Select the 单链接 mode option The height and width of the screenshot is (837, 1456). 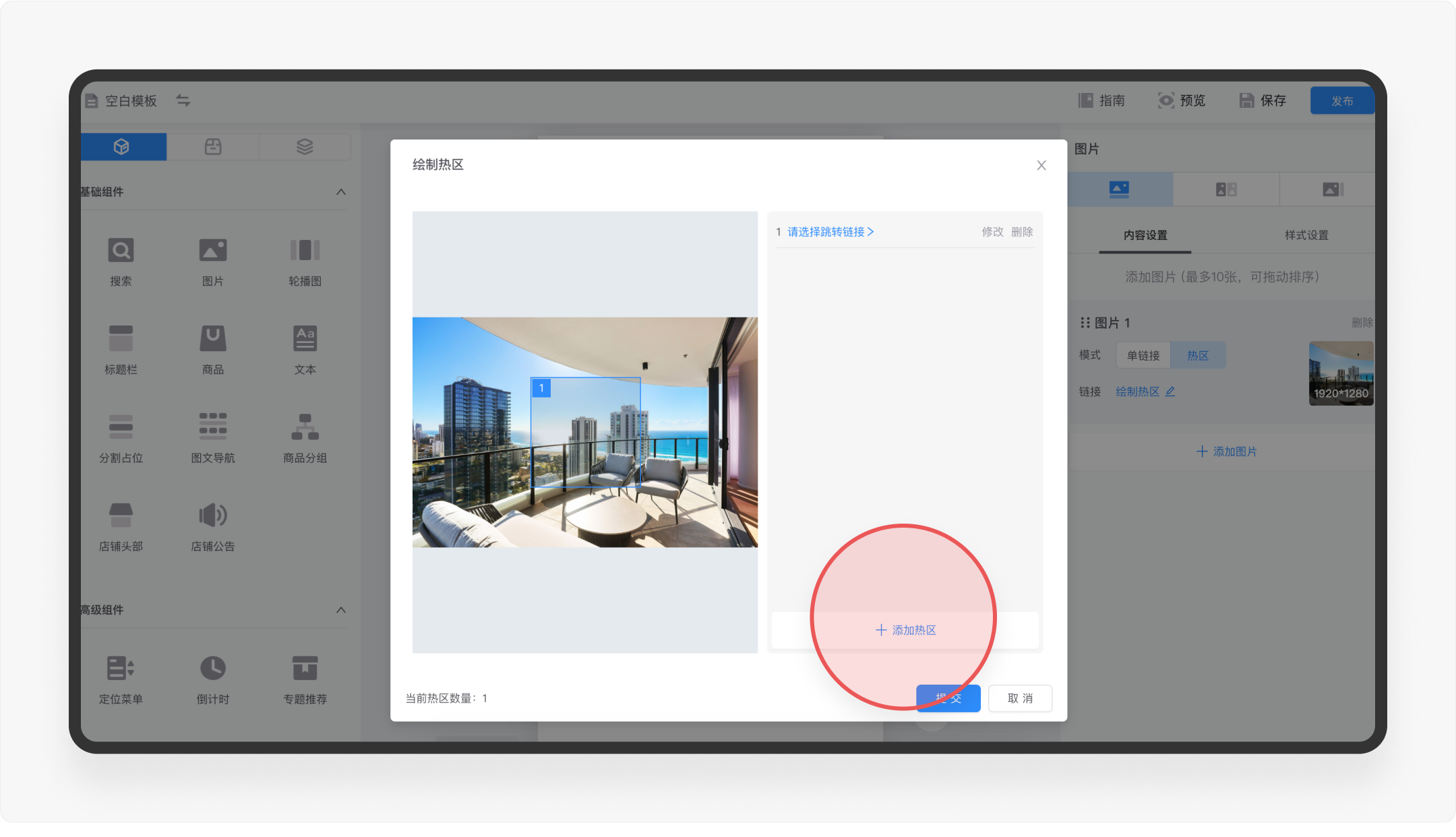coord(1143,355)
